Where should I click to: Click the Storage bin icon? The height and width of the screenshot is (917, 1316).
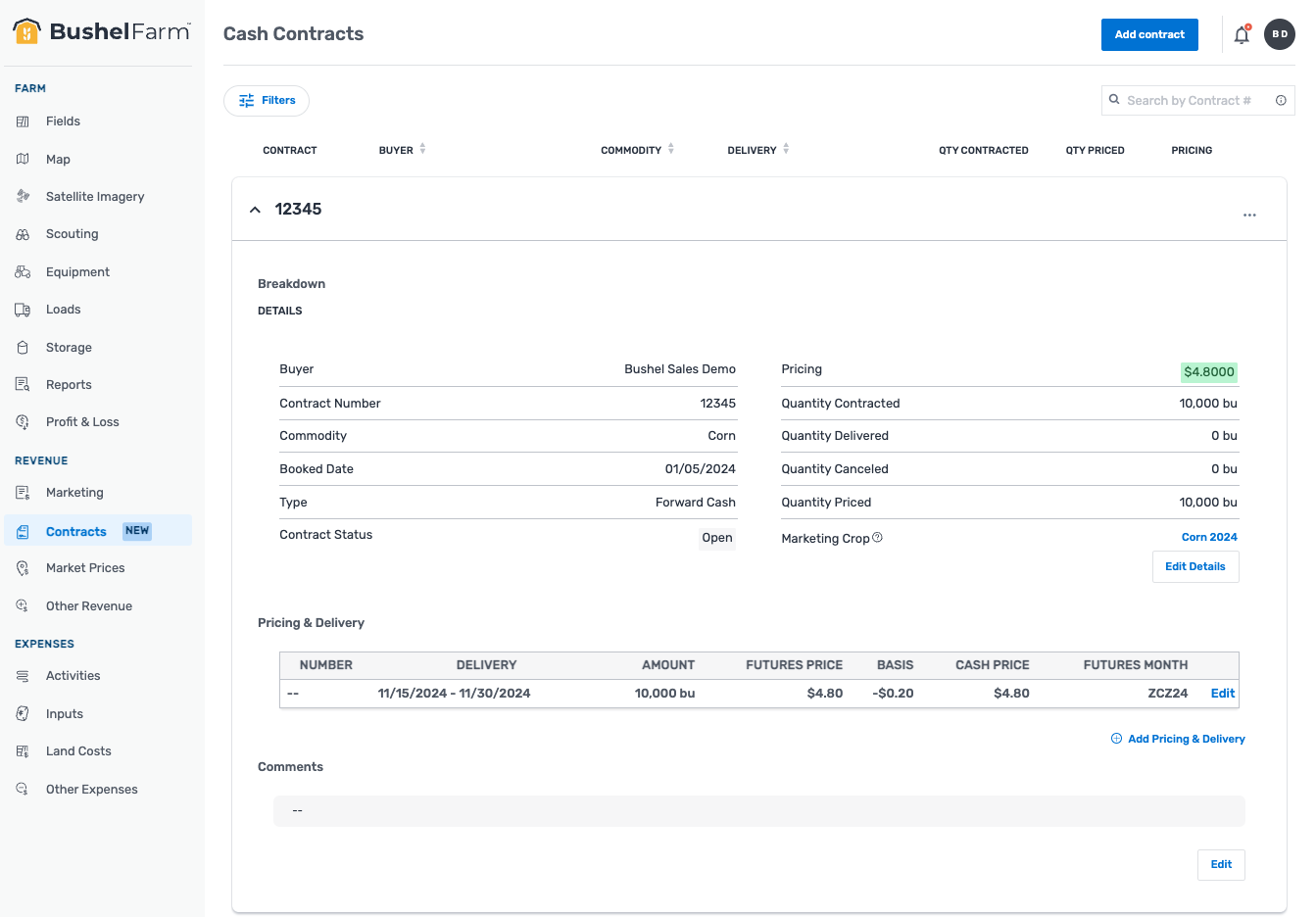(23, 347)
